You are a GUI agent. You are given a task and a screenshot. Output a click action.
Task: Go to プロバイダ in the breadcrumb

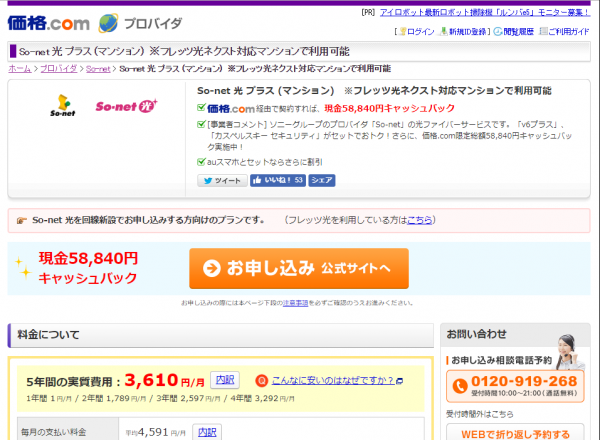point(58,69)
